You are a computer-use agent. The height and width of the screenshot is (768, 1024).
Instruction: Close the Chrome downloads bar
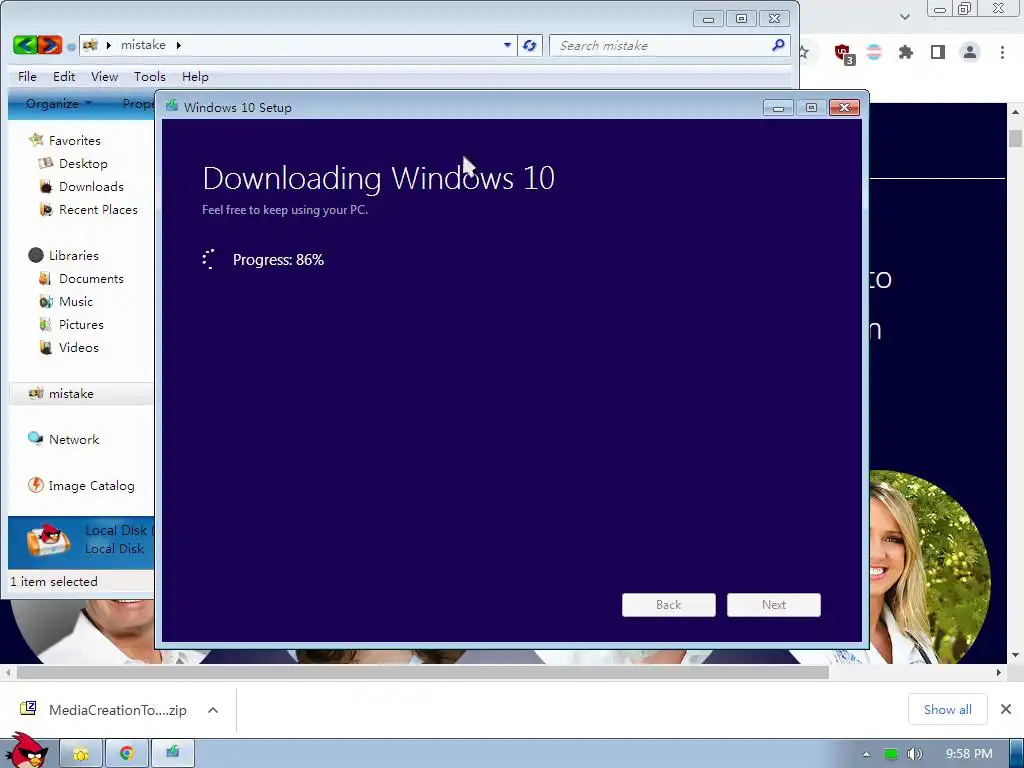coord(1006,709)
